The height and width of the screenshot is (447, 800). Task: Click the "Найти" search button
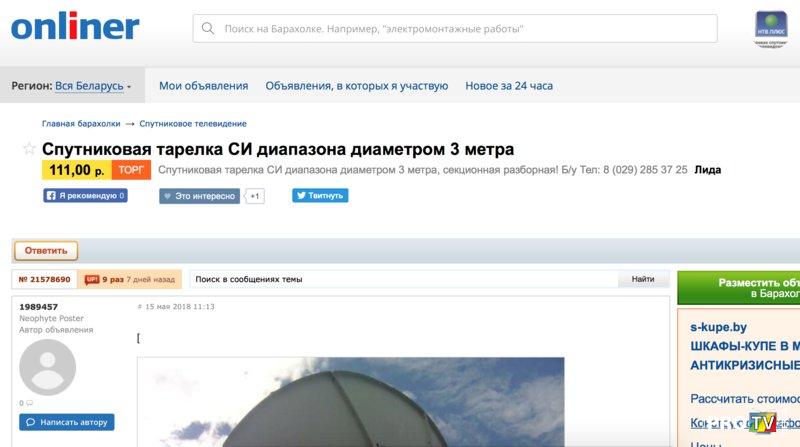pyautogui.click(x=643, y=280)
